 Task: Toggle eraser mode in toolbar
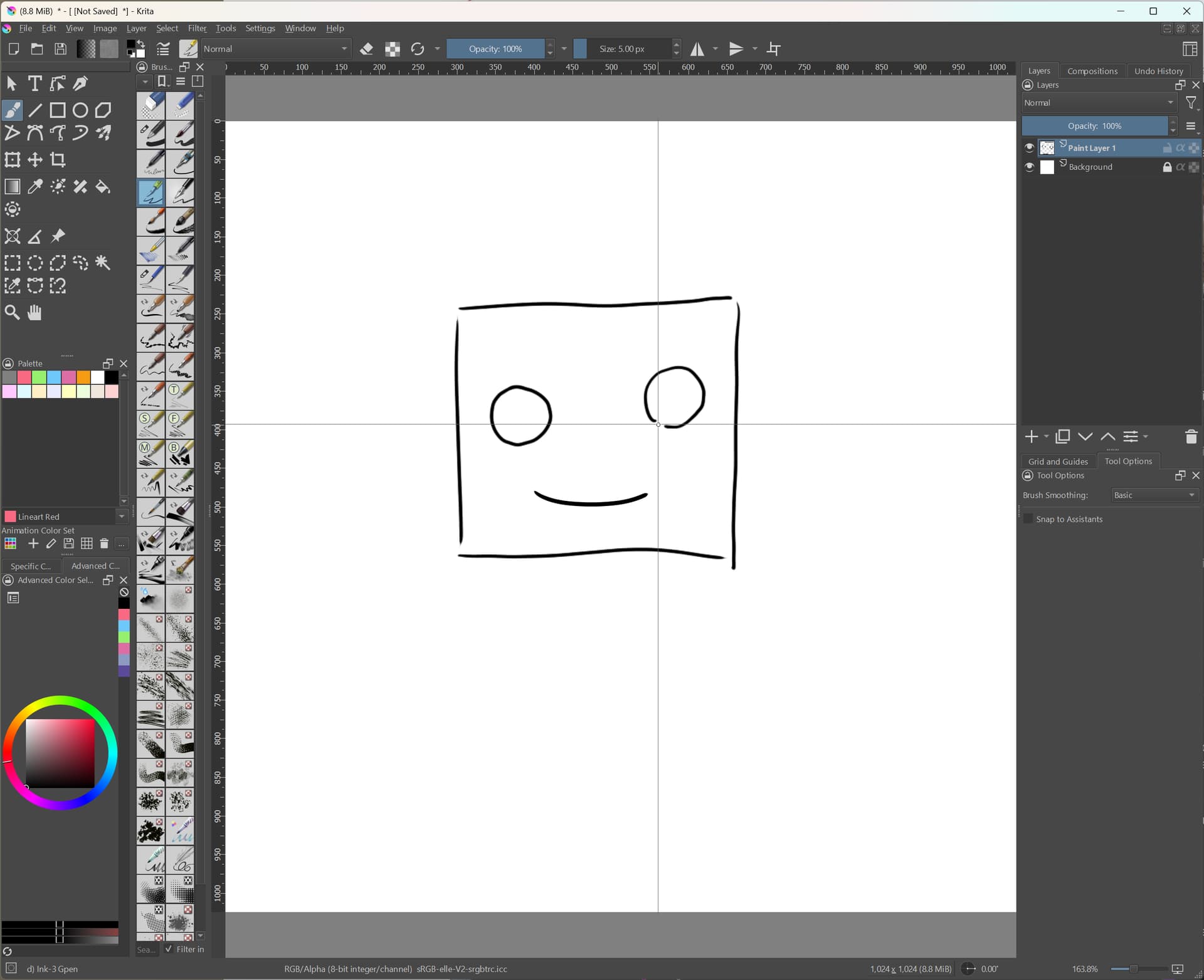[x=367, y=49]
